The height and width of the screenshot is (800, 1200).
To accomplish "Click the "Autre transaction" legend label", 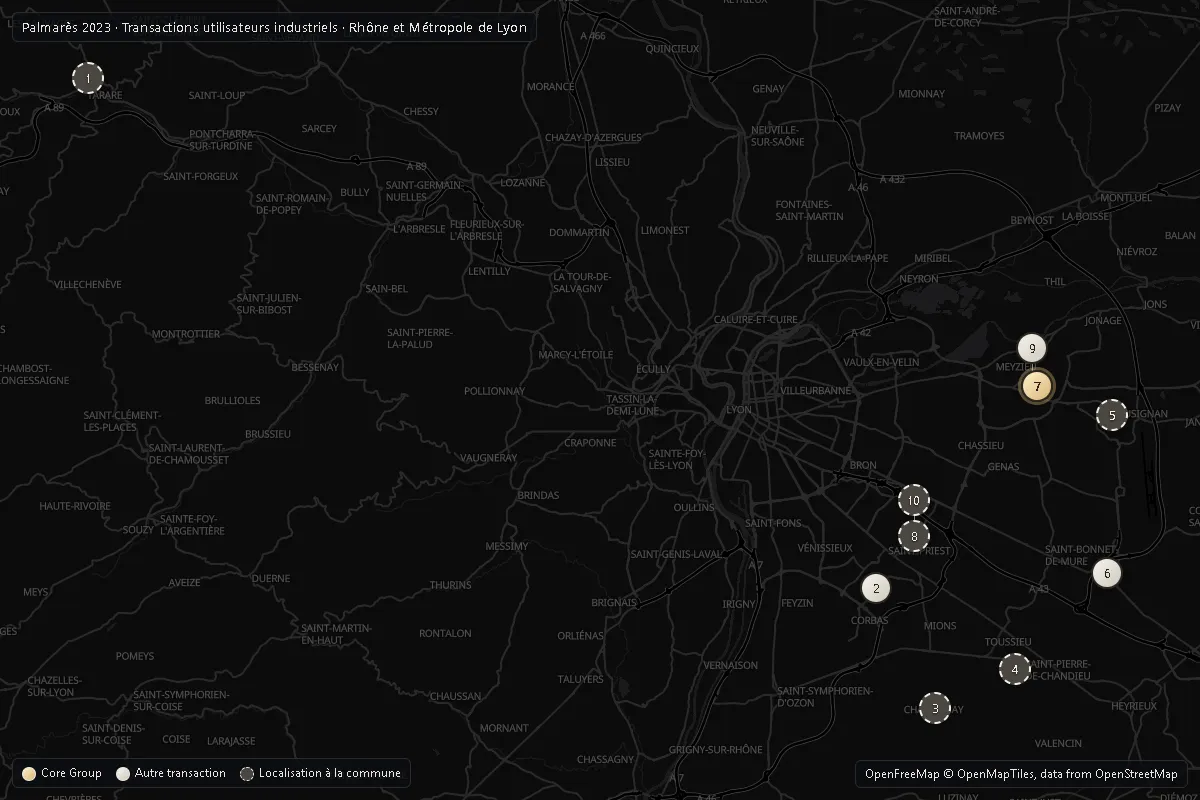I will 180,773.
